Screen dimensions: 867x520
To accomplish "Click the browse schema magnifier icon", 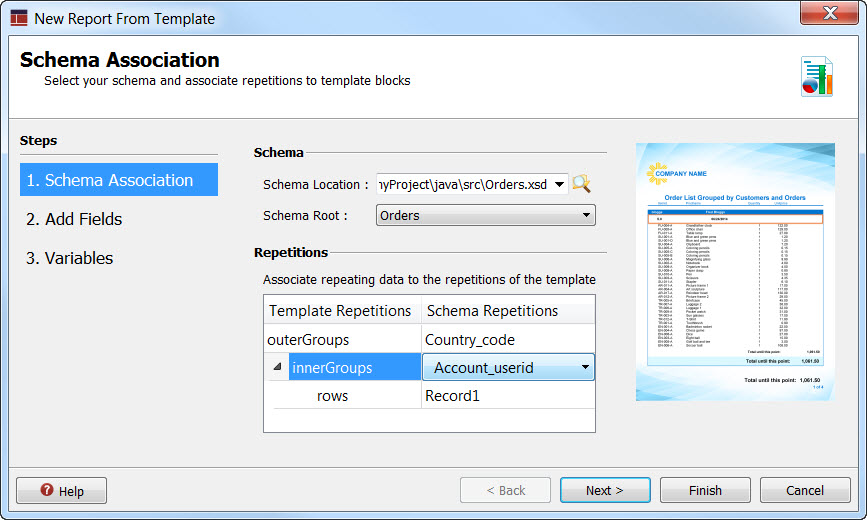I will tap(582, 184).
